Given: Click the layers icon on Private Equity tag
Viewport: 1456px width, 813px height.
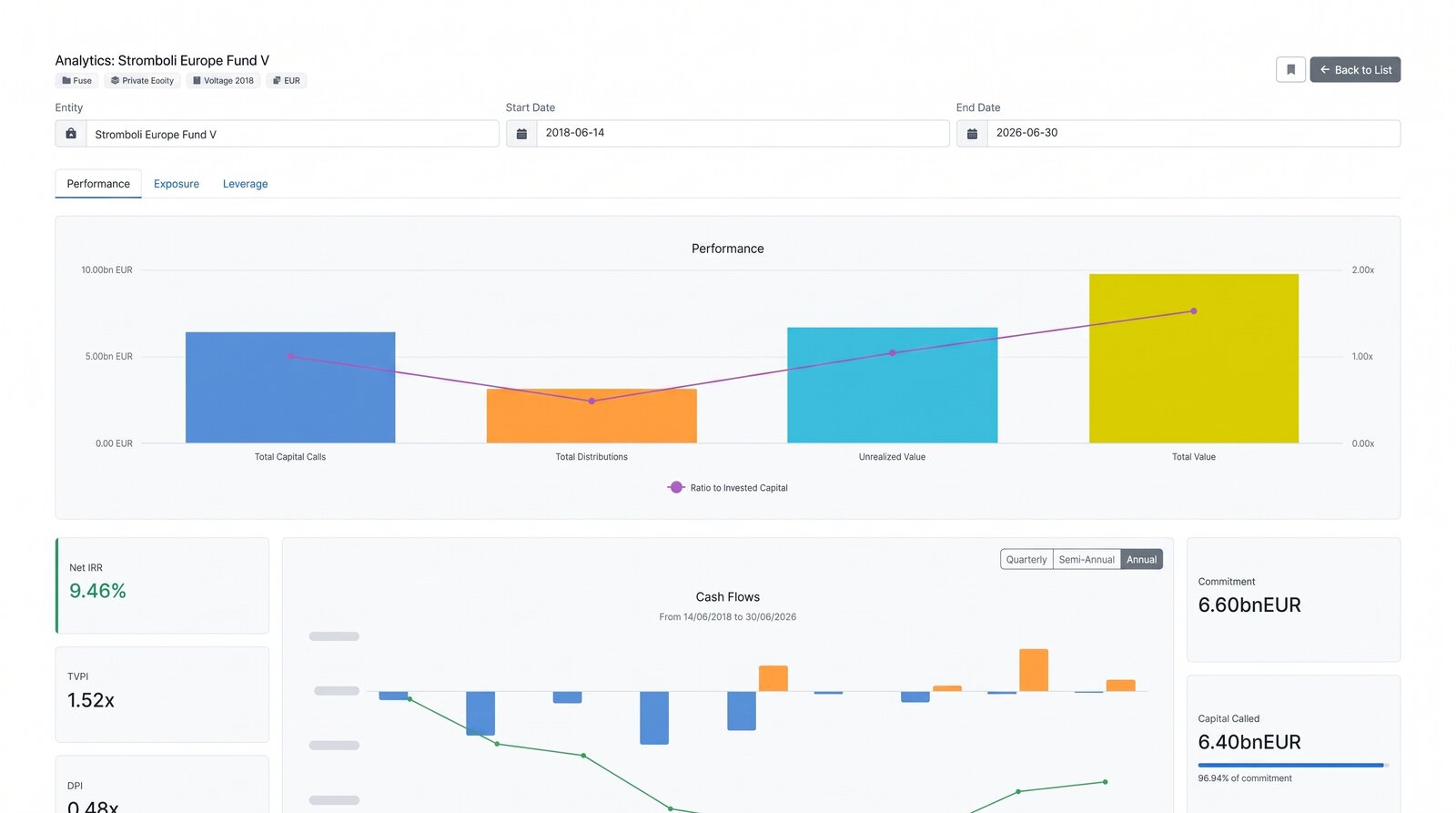Looking at the screenshot, I should [115, 81].
